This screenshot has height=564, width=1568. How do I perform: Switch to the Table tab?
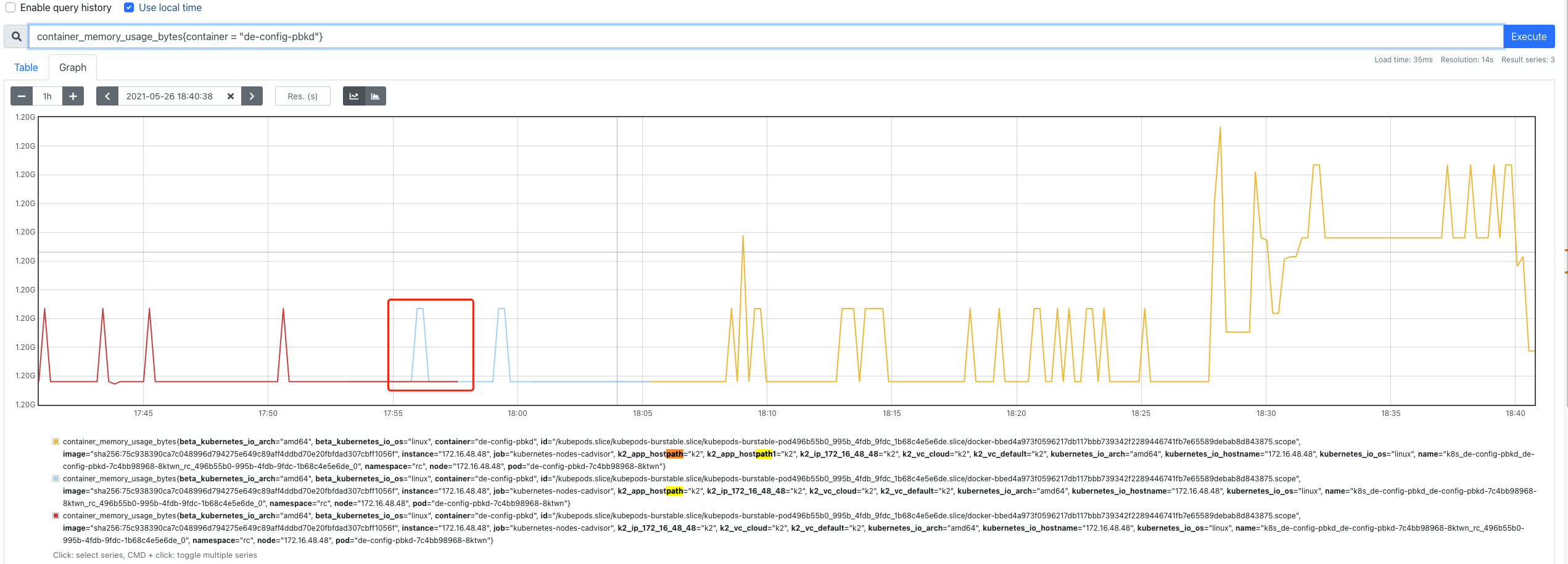click(x=26, y=67)
